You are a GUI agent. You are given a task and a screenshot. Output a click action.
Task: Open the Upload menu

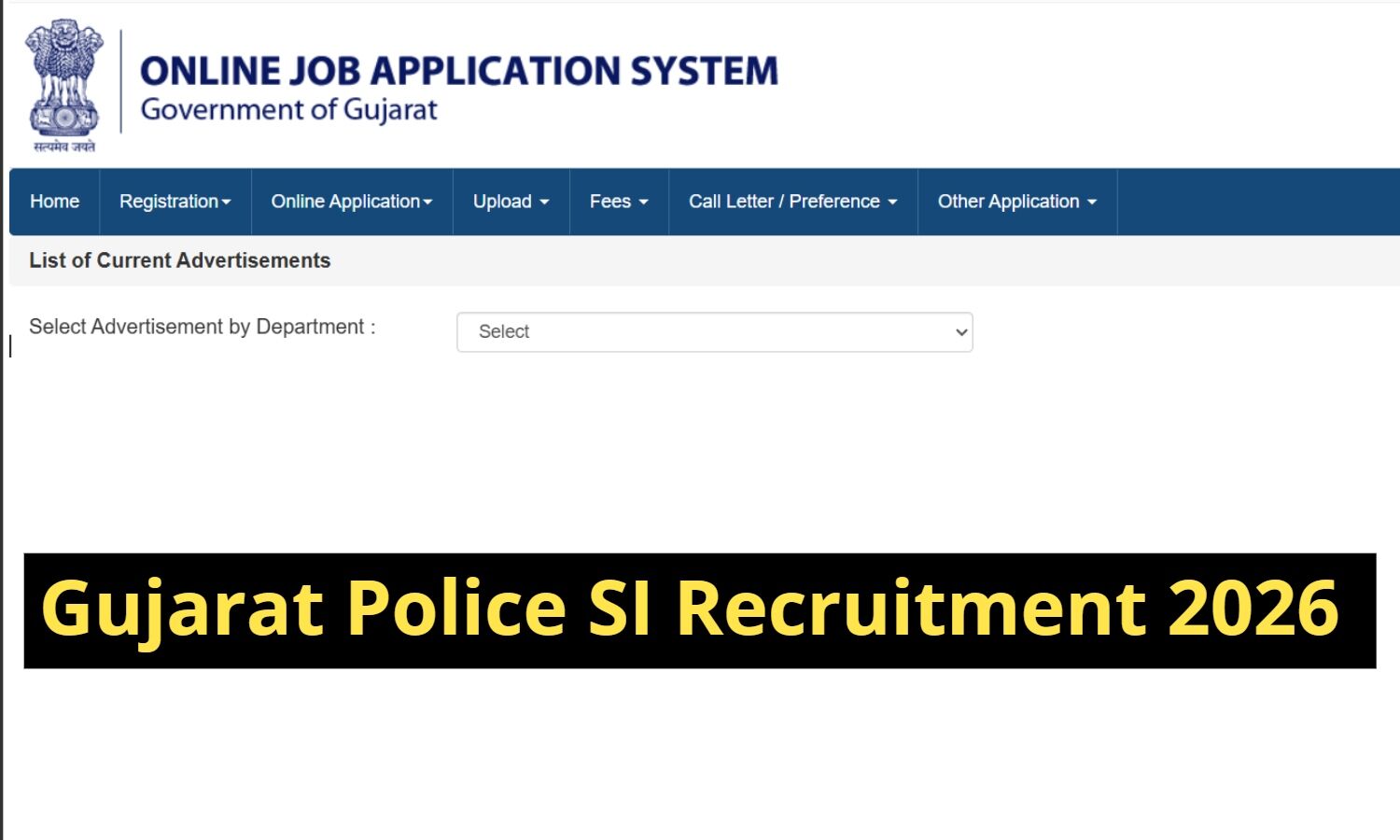(x=502, y=202)
